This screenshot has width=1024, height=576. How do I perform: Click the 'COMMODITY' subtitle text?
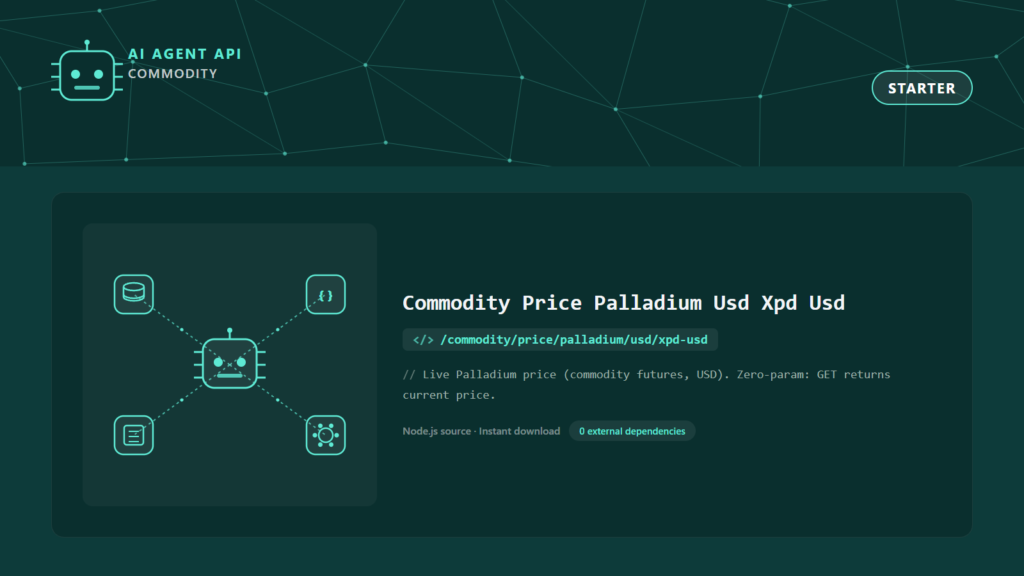[x=172, y=74]
